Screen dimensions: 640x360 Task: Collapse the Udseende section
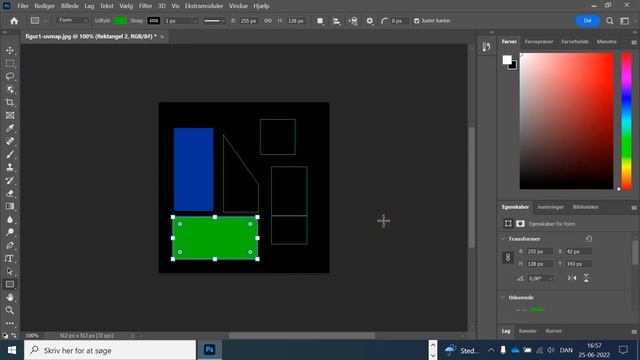tap(503, 298)
